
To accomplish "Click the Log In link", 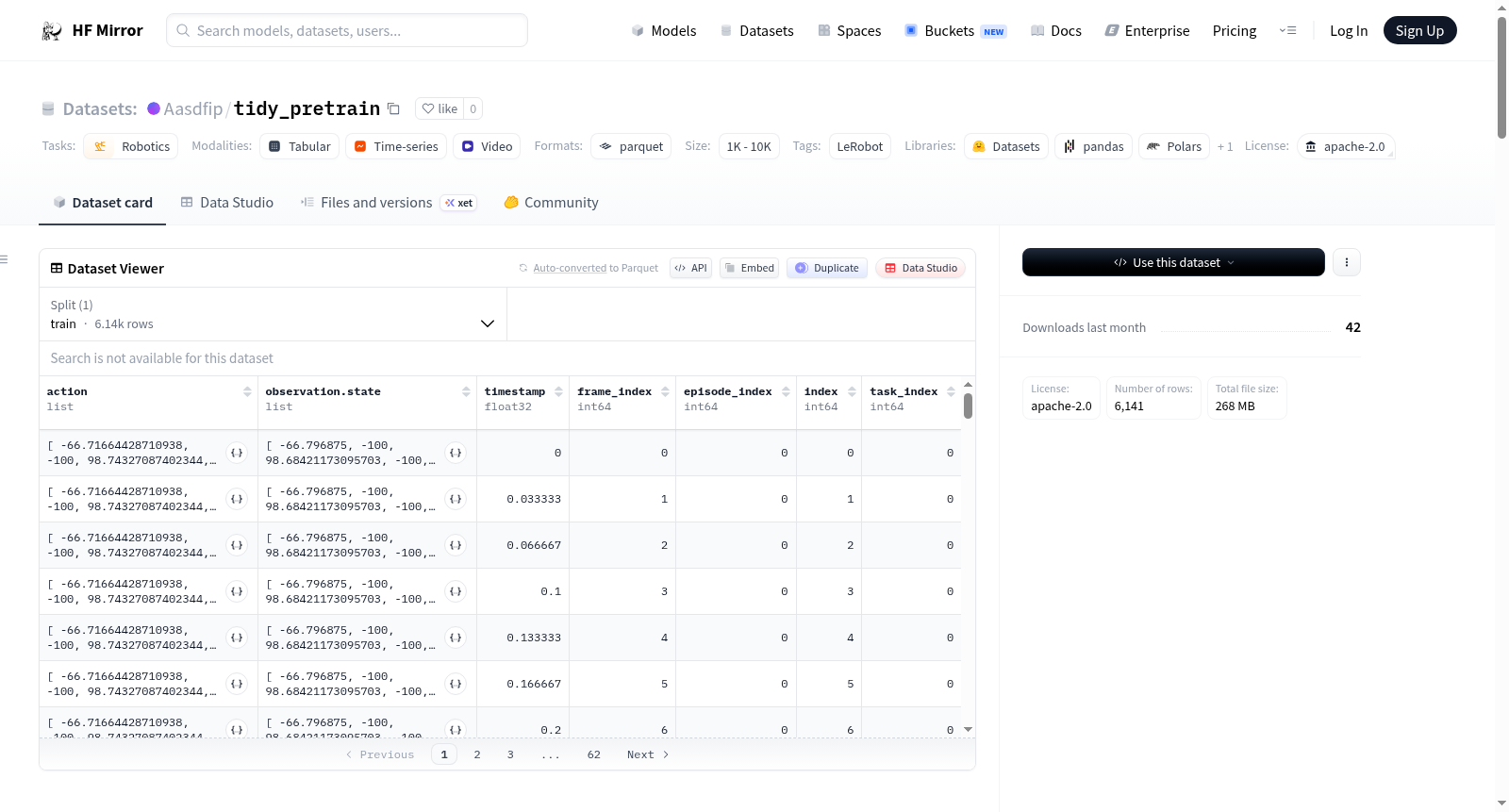I will coord(1348,30).
